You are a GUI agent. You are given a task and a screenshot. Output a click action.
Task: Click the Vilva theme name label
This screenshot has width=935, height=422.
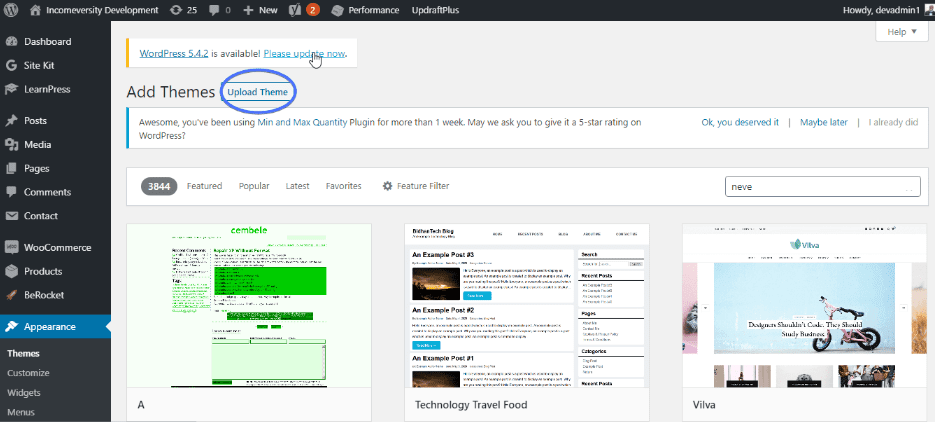[x=704, y=405]
